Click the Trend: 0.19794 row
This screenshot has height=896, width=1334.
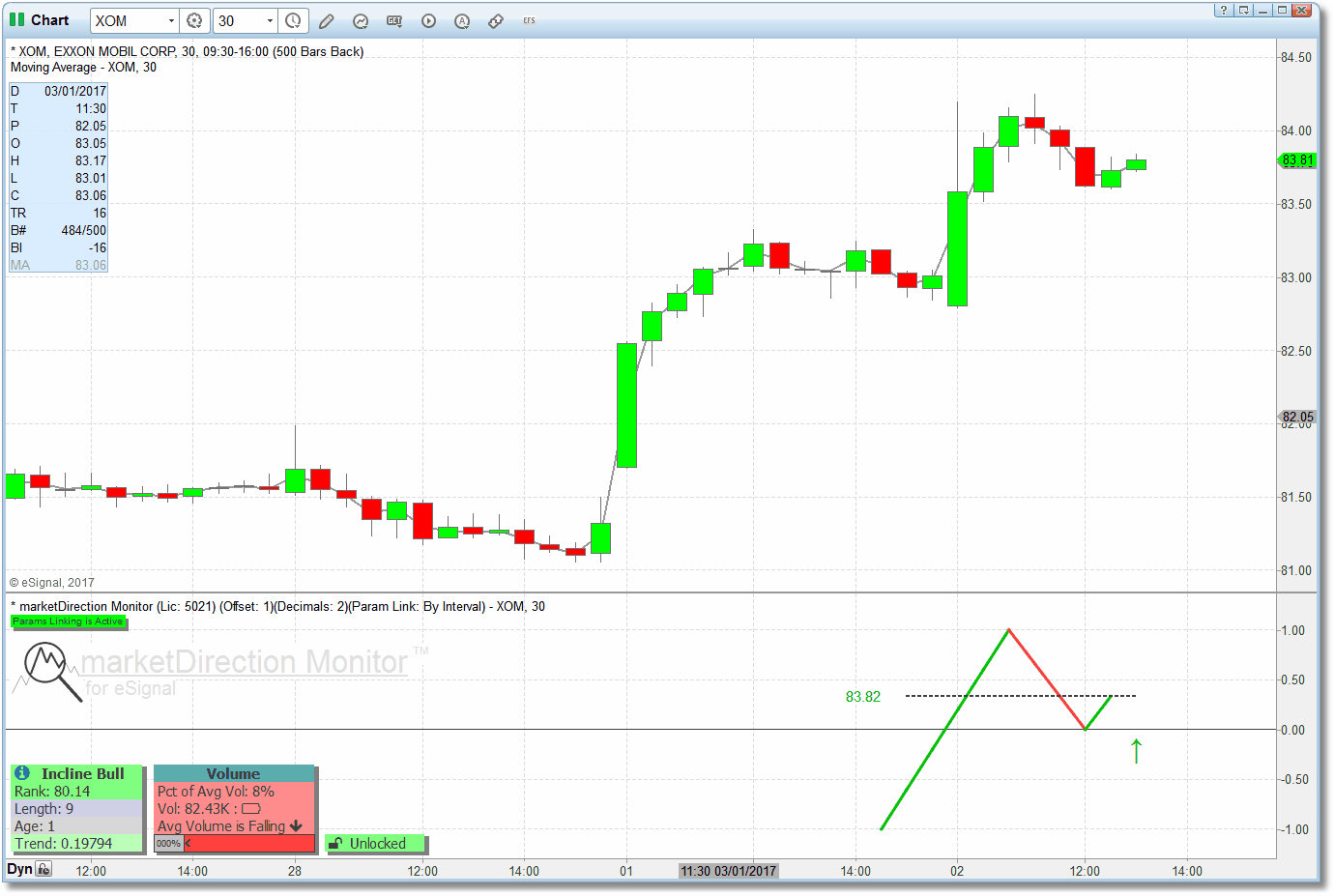pos(76,844)
